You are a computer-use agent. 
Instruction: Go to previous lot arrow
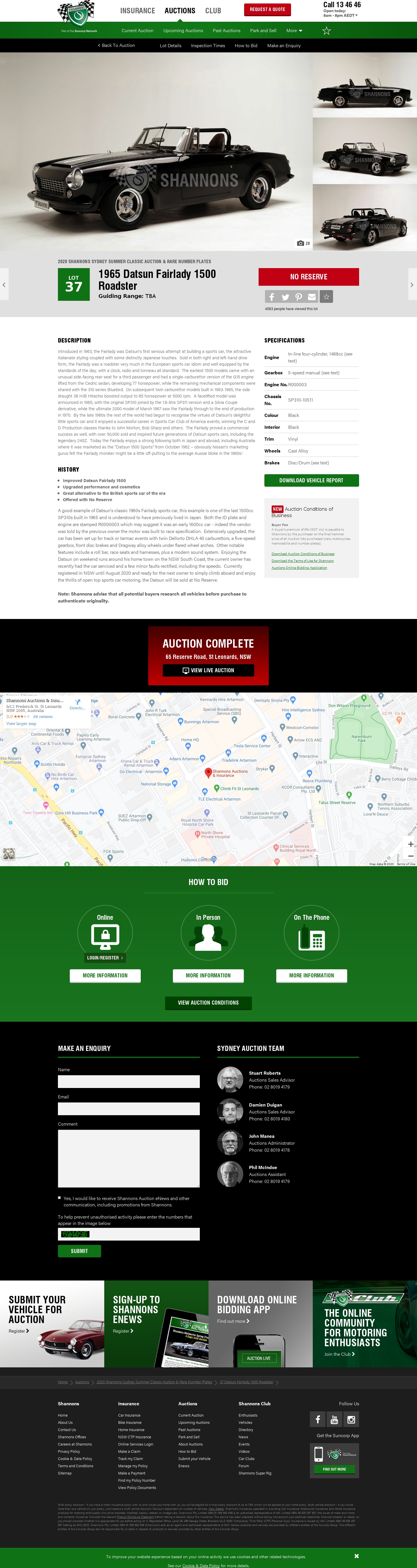click(x=4, y=284)
